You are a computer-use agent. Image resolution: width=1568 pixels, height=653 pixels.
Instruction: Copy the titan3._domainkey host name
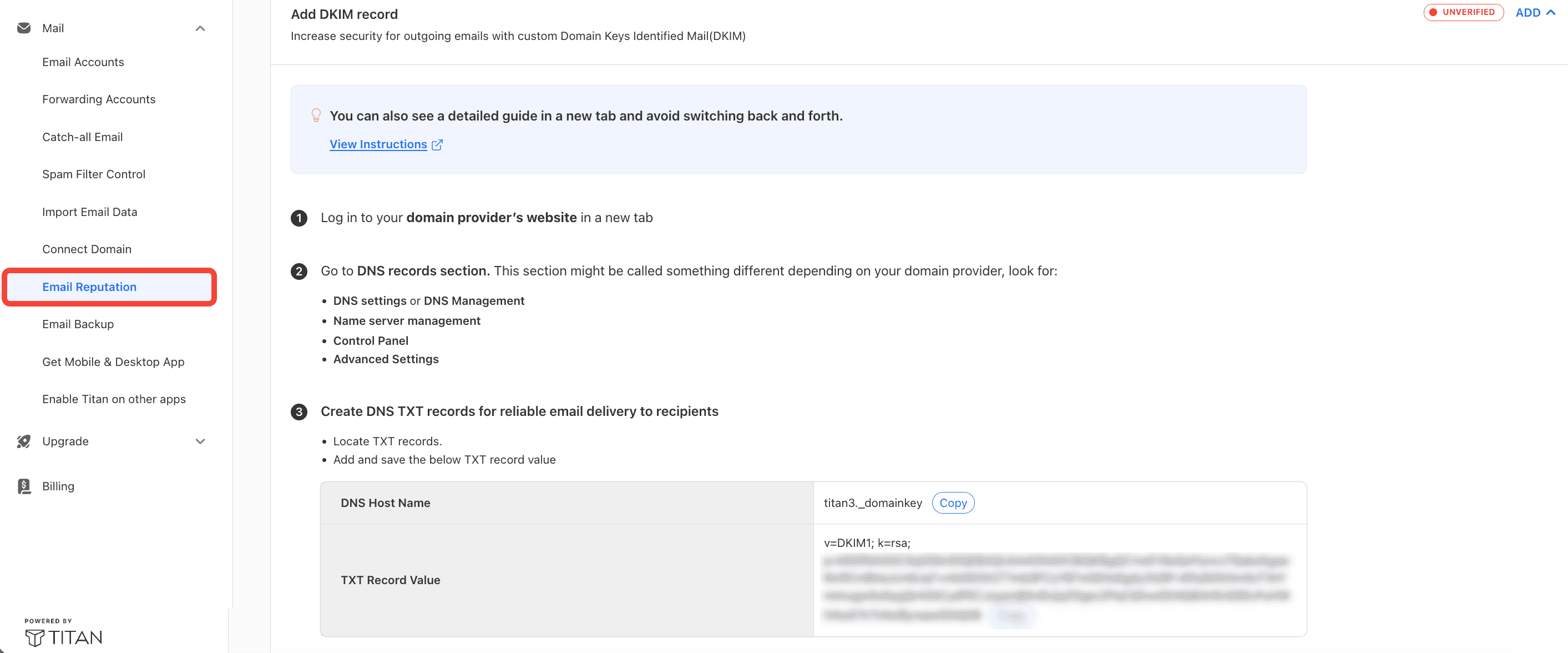[x=953, y=503]
